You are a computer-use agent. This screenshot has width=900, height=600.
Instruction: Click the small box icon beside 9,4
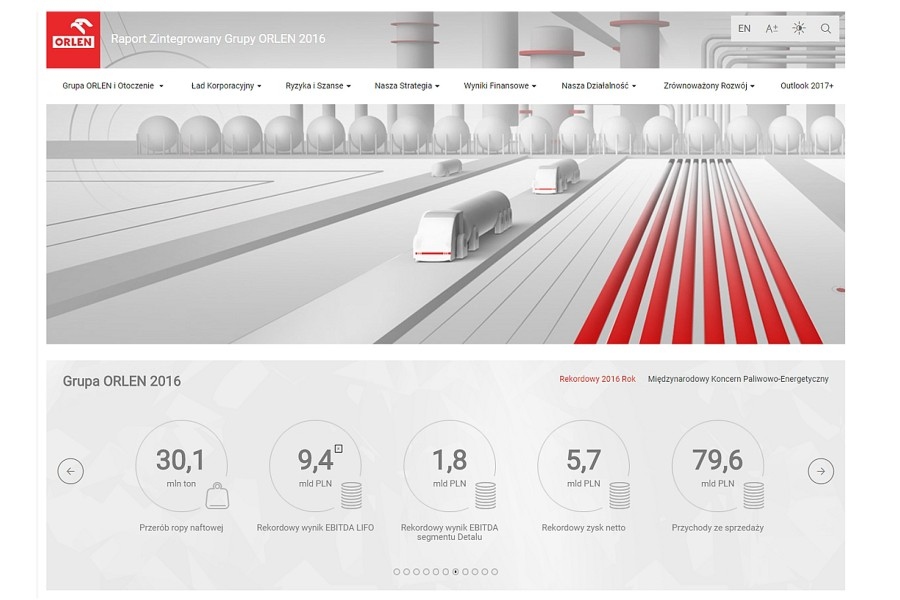tap(338, 448)
